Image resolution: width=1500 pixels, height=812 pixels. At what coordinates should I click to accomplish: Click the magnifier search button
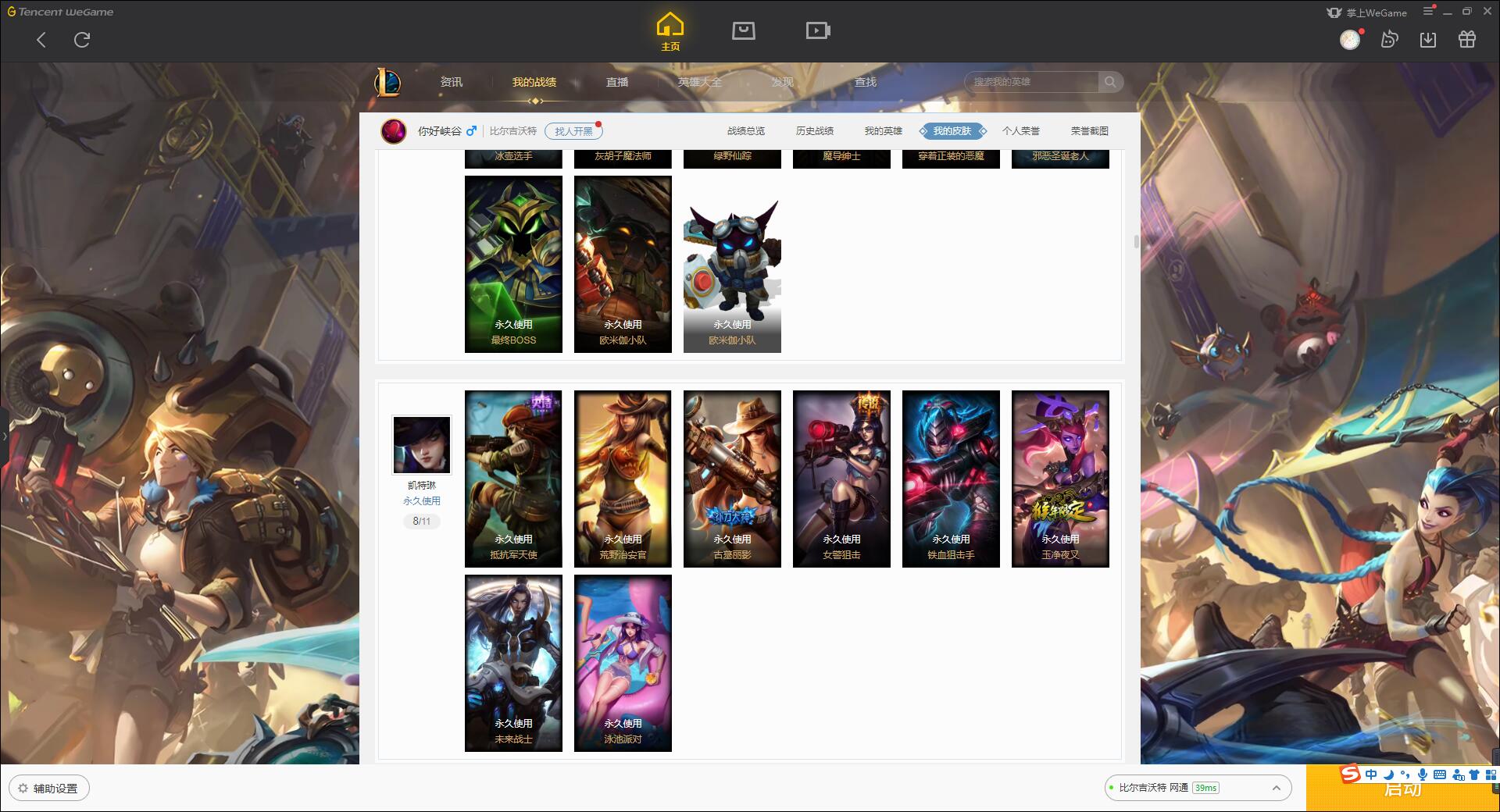pyautogui.click(x=1110, y=82)
